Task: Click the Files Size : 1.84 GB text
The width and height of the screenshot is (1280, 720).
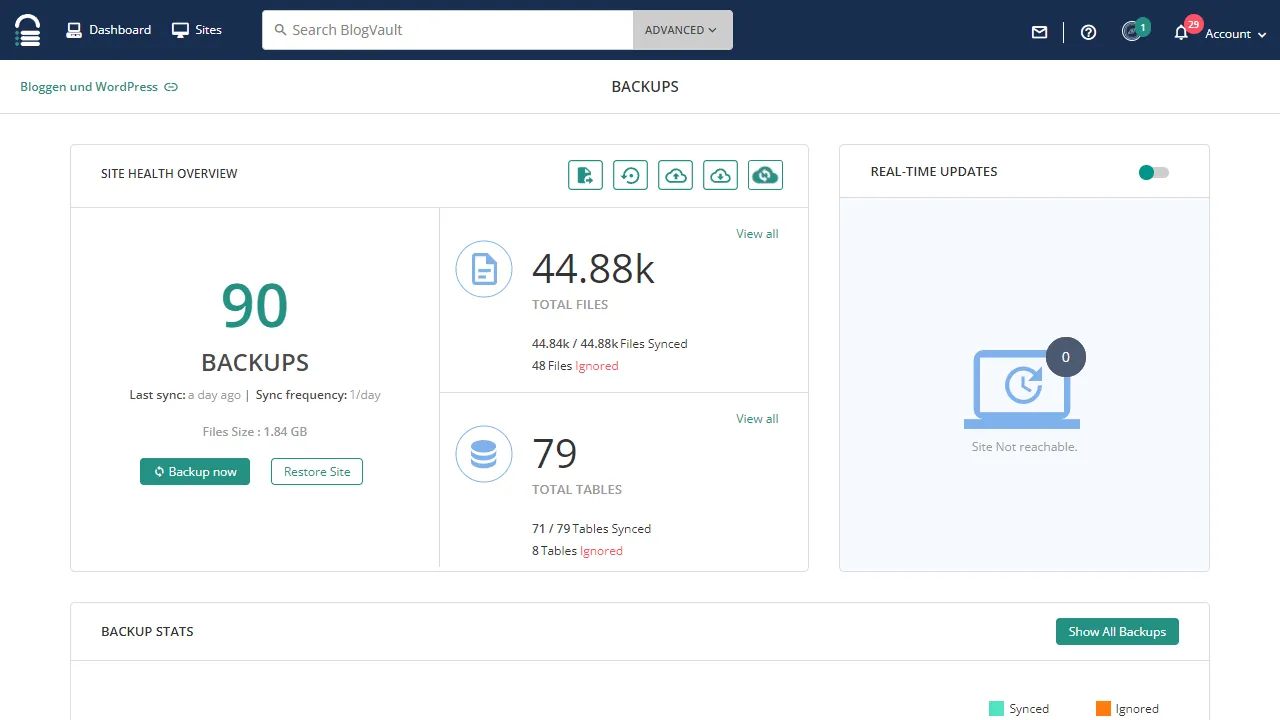Action: (x=255, y=432)
